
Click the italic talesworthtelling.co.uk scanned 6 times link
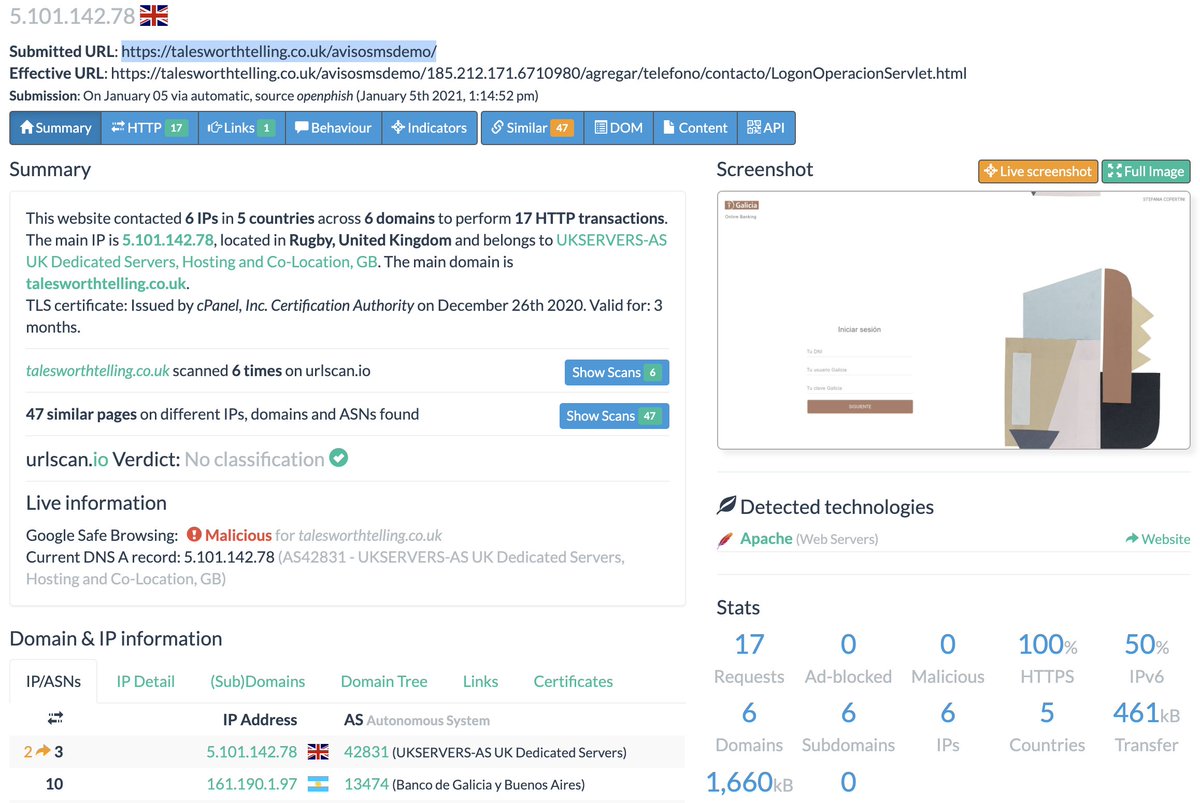click(98, 371)
